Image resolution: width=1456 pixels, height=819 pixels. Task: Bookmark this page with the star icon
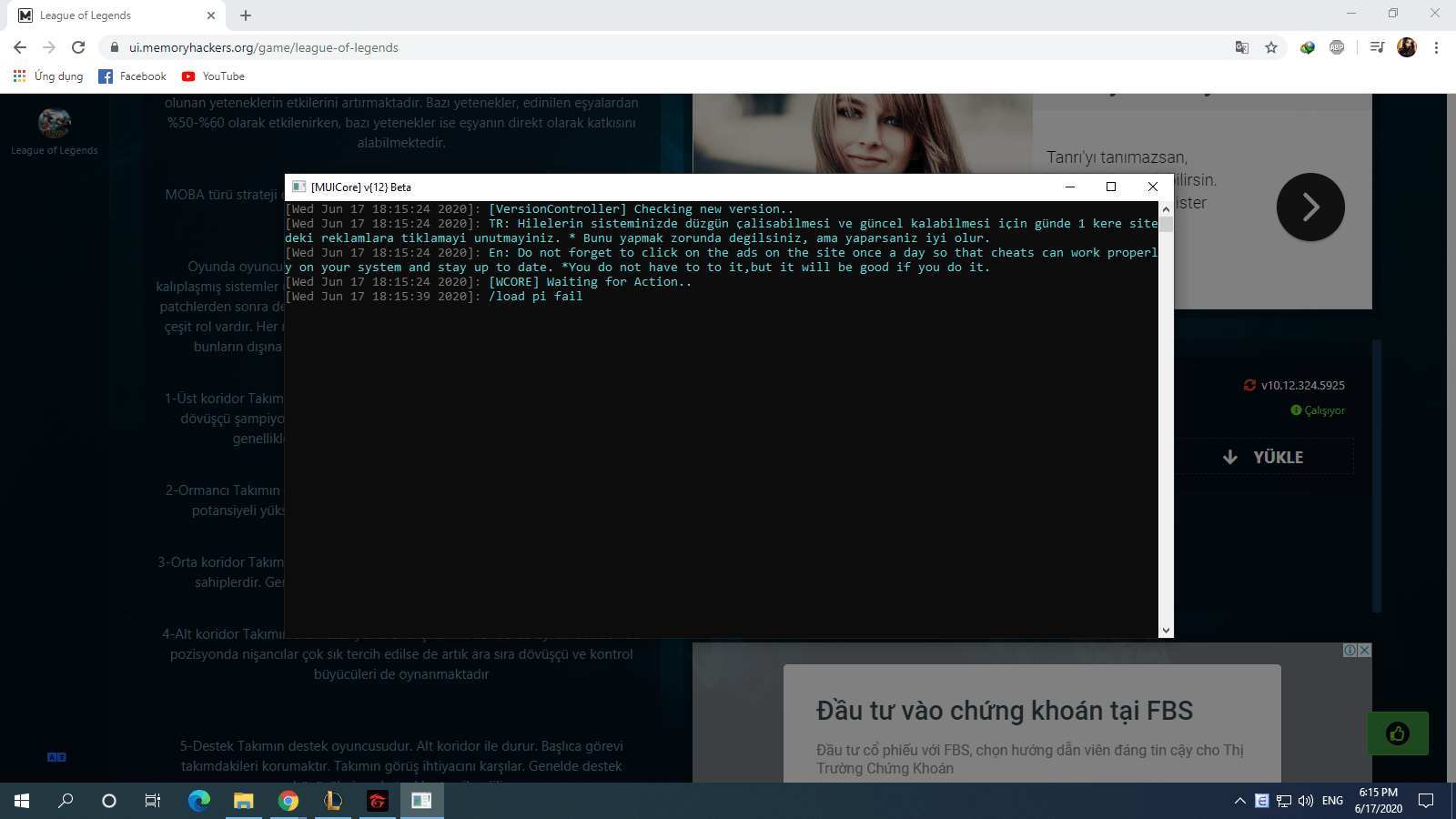pyautogui.click(x=1271, y=47)
